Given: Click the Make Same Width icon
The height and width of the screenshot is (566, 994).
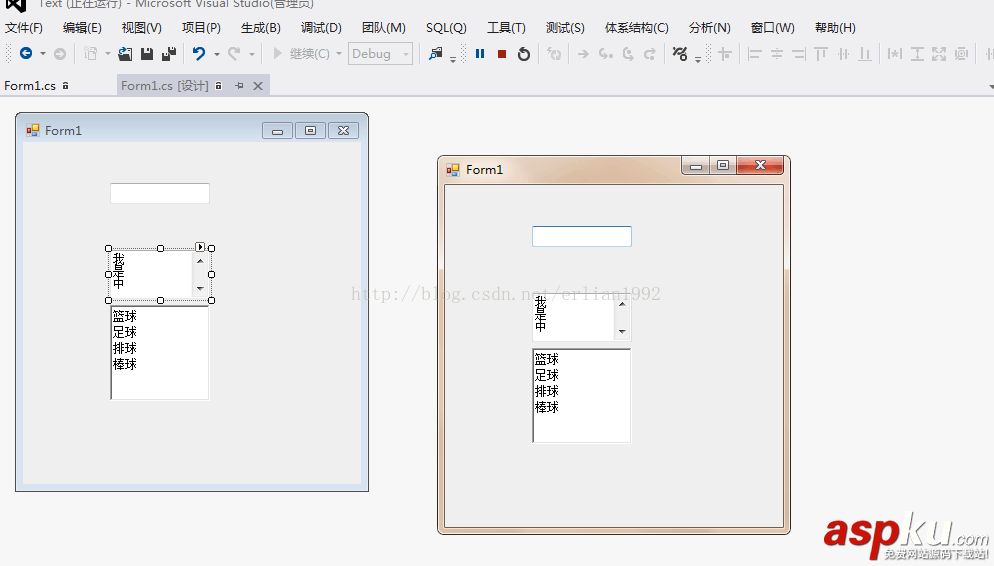Looking at the screenshot, I should [894, 54].
